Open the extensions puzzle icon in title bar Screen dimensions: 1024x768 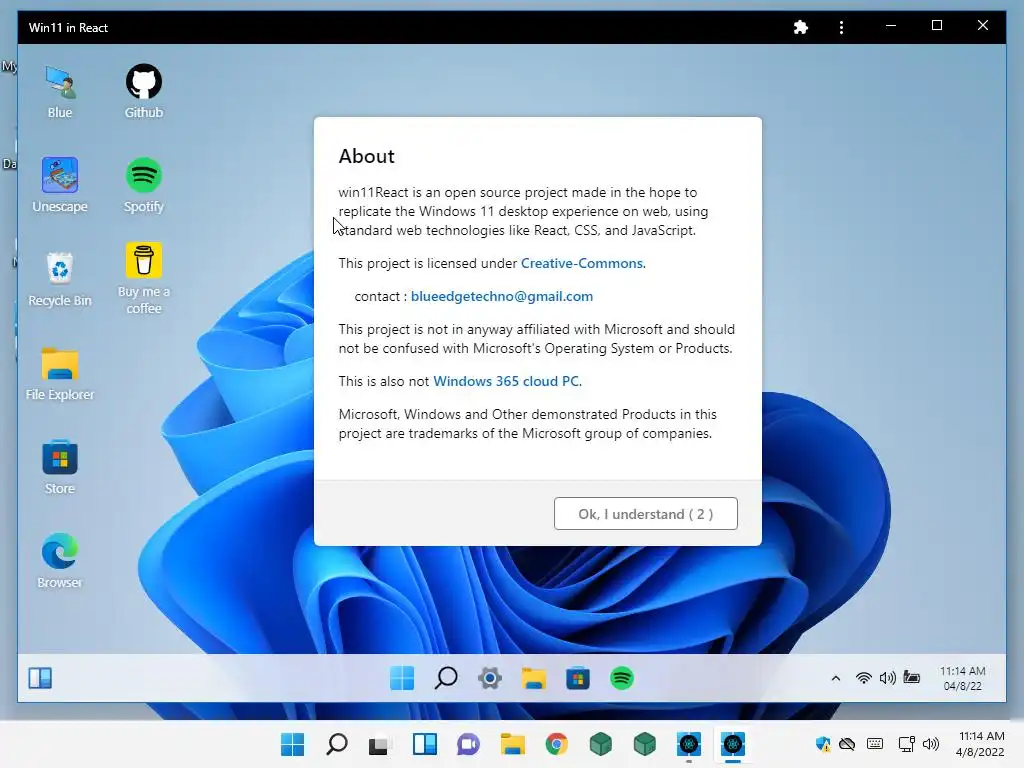point(801,27)
